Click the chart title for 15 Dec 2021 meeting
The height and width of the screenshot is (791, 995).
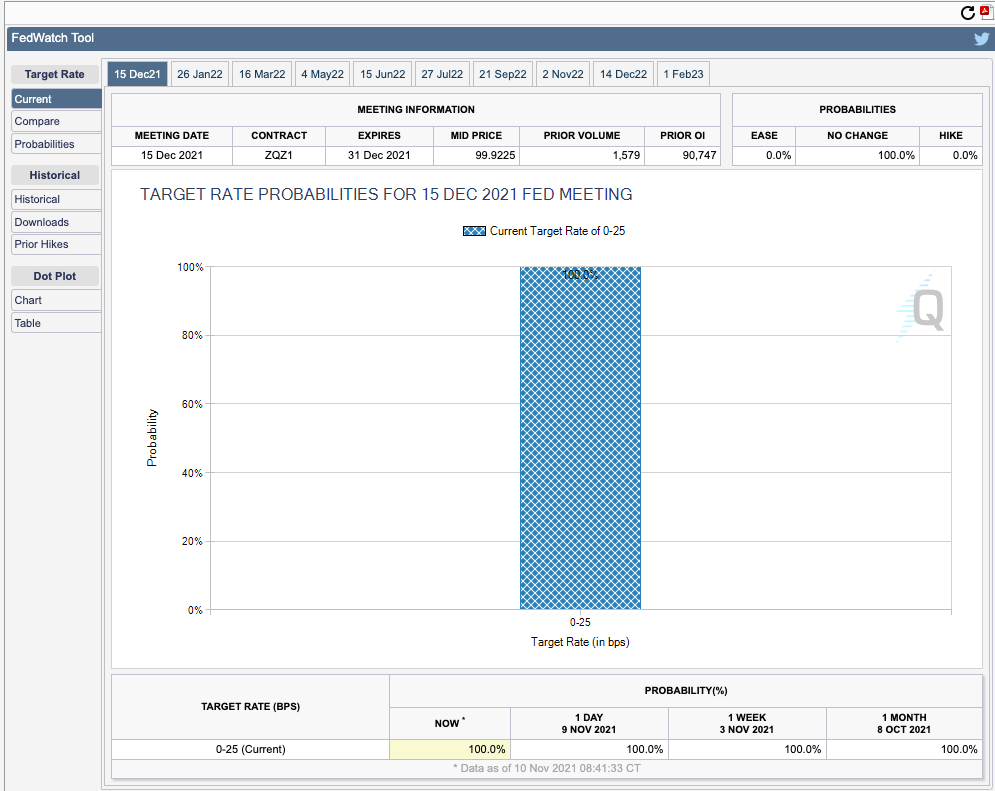386,194
